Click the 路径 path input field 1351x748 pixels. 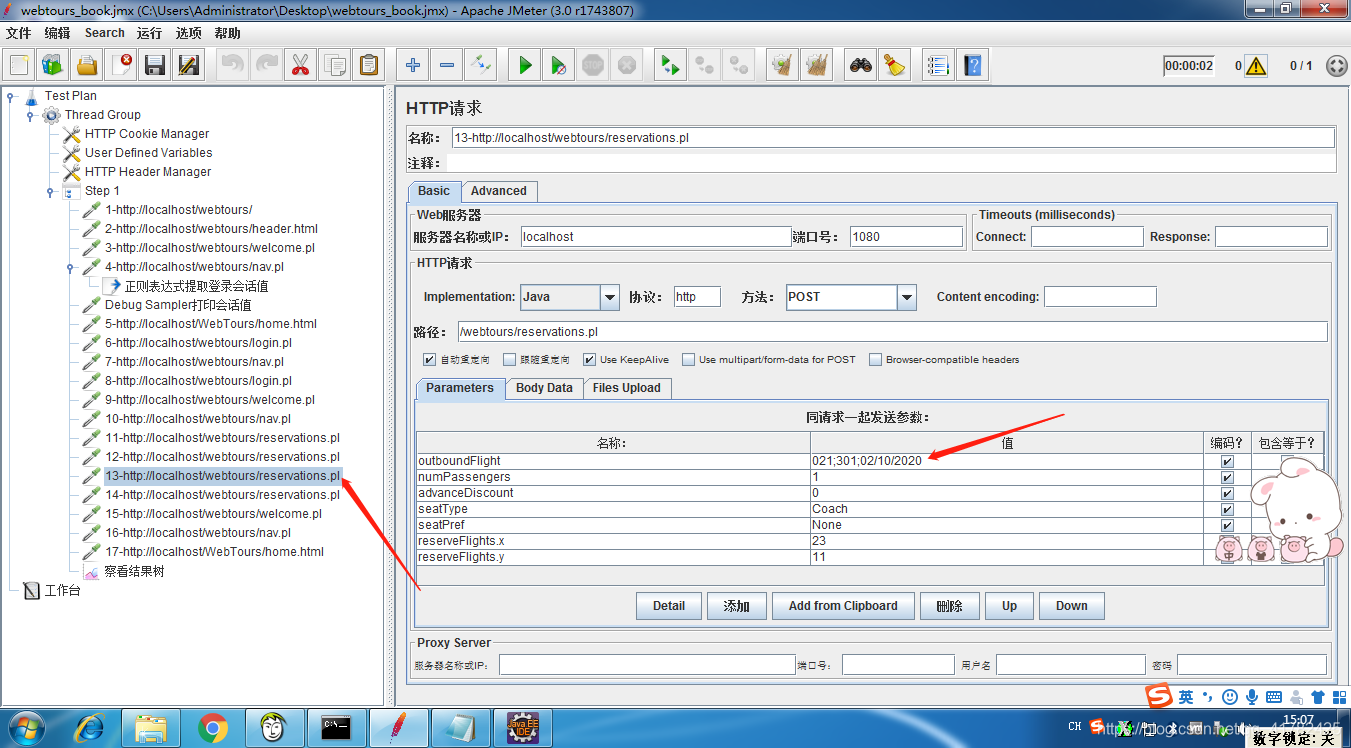pos(892,331)
